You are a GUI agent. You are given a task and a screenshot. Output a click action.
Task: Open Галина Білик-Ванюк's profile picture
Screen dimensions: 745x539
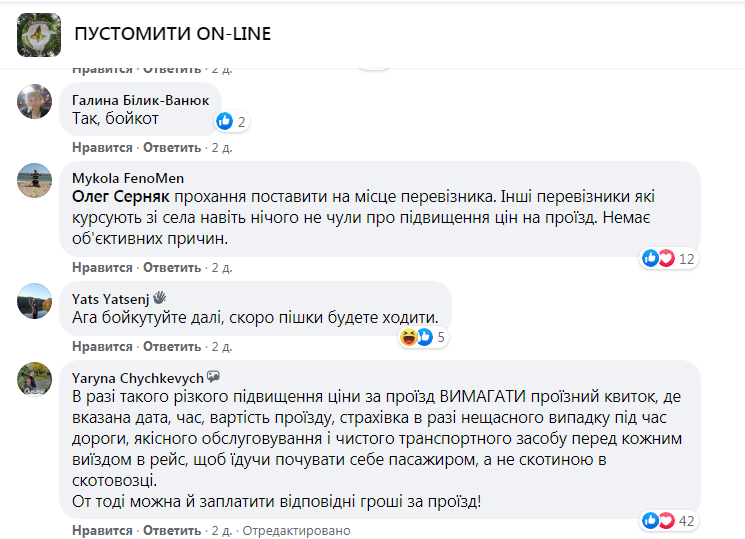35,101
